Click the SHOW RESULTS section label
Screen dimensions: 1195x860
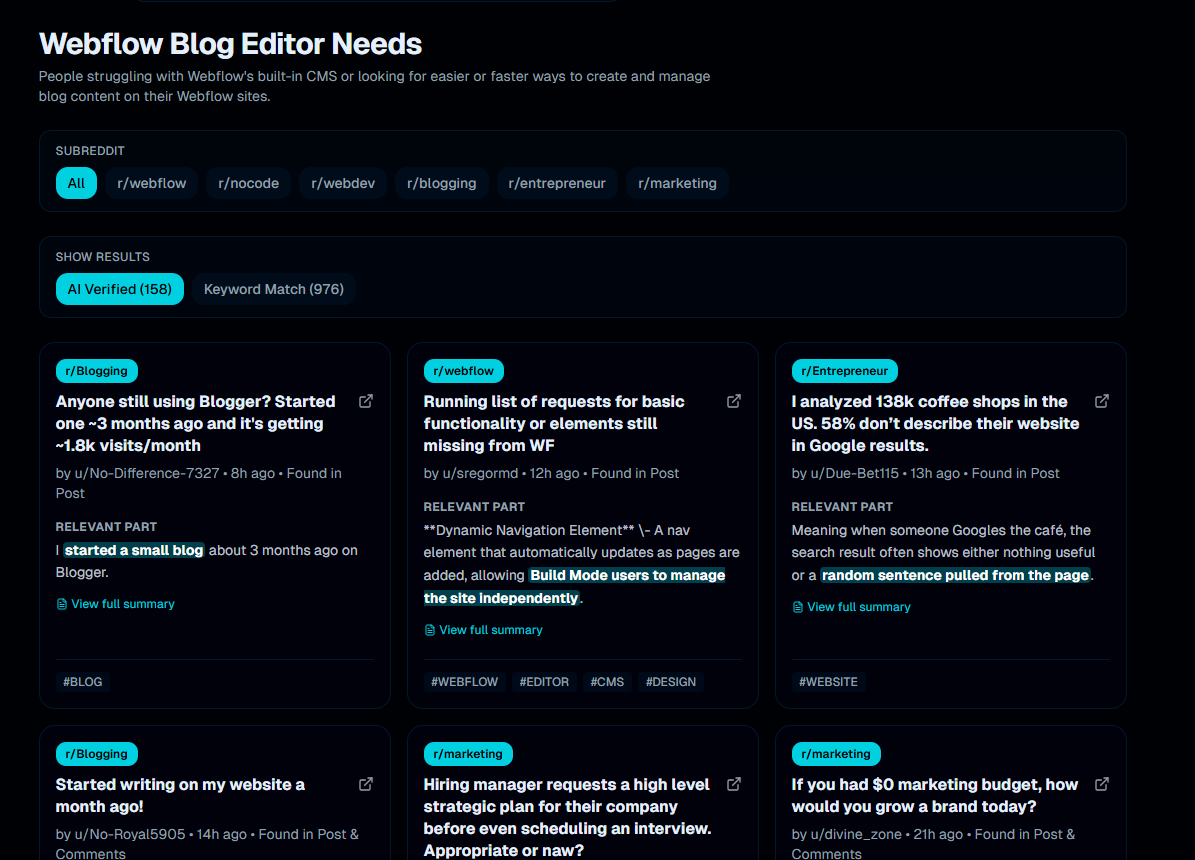click(103, 257)
